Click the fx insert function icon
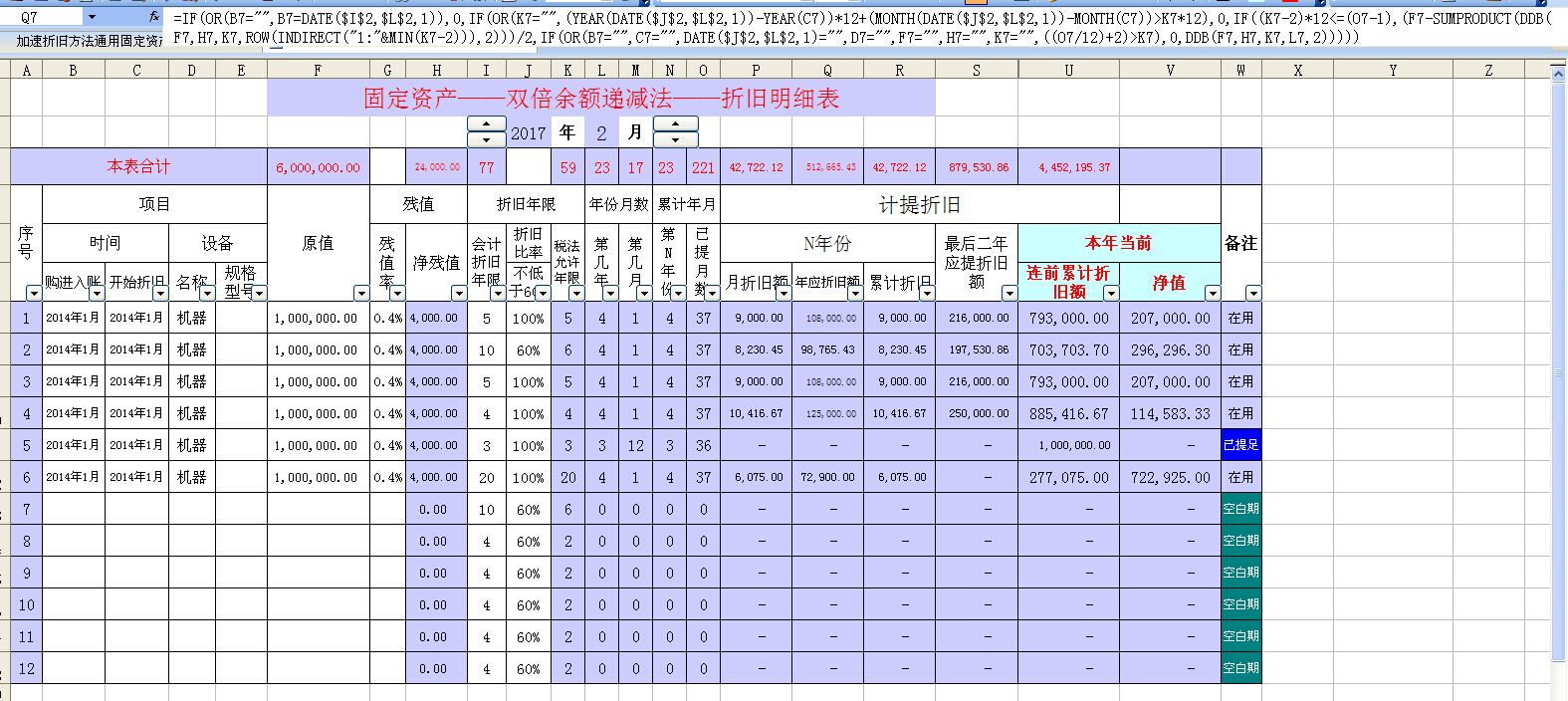 click(153, 18)
